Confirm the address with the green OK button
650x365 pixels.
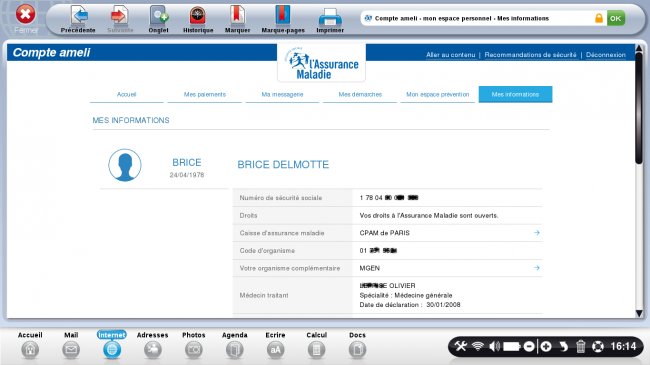tap(616, 18)
